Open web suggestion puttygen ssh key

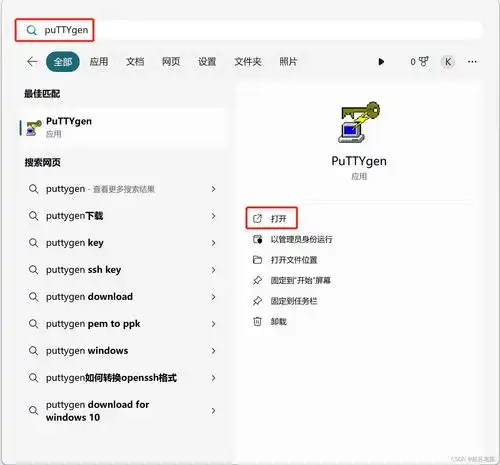[123, 270]
